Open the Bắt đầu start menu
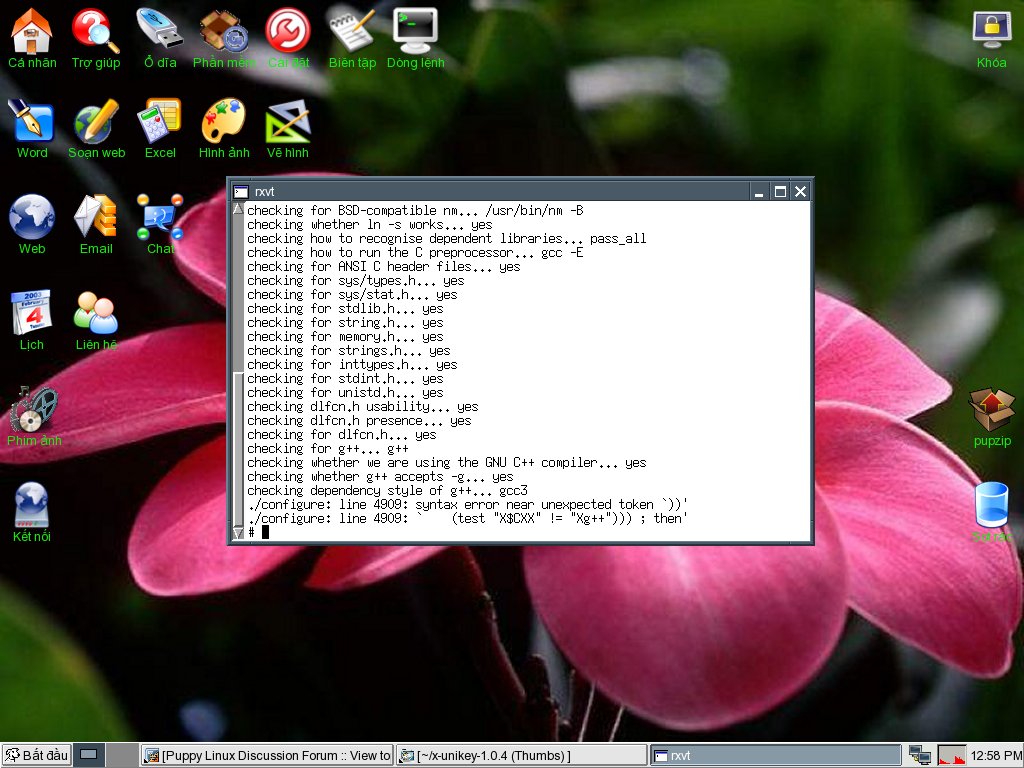 tap(37, 756)
